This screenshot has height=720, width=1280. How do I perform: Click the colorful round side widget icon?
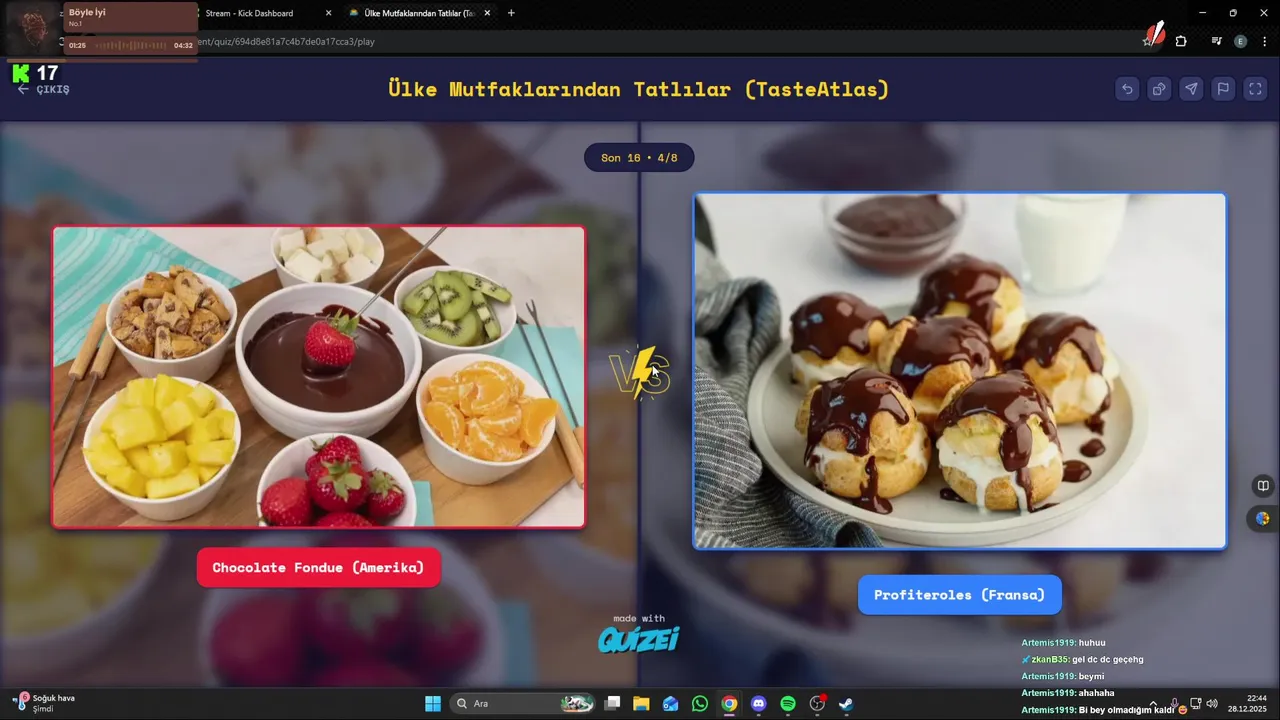coord(1263,519)
